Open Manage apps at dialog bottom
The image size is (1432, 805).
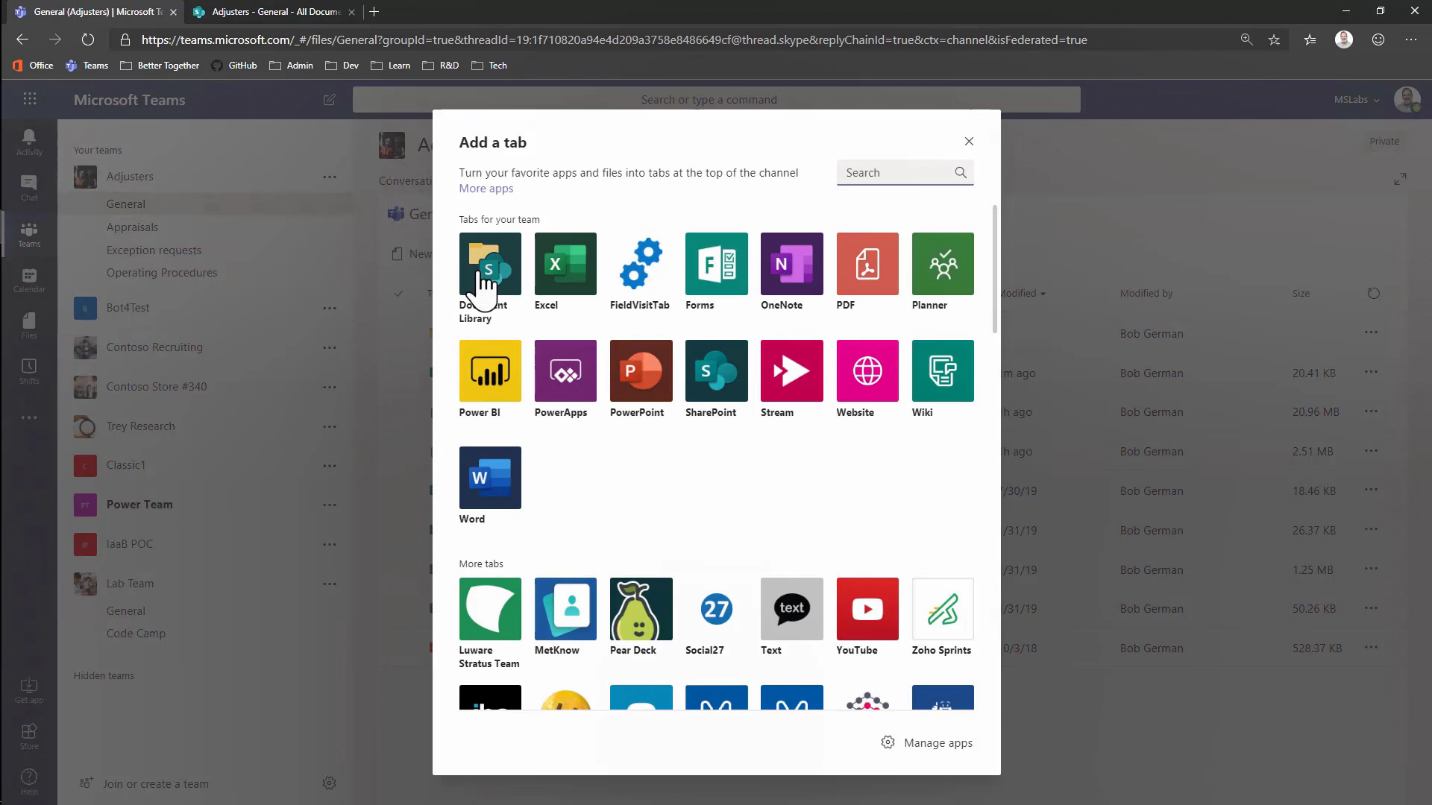coord(927,743)
